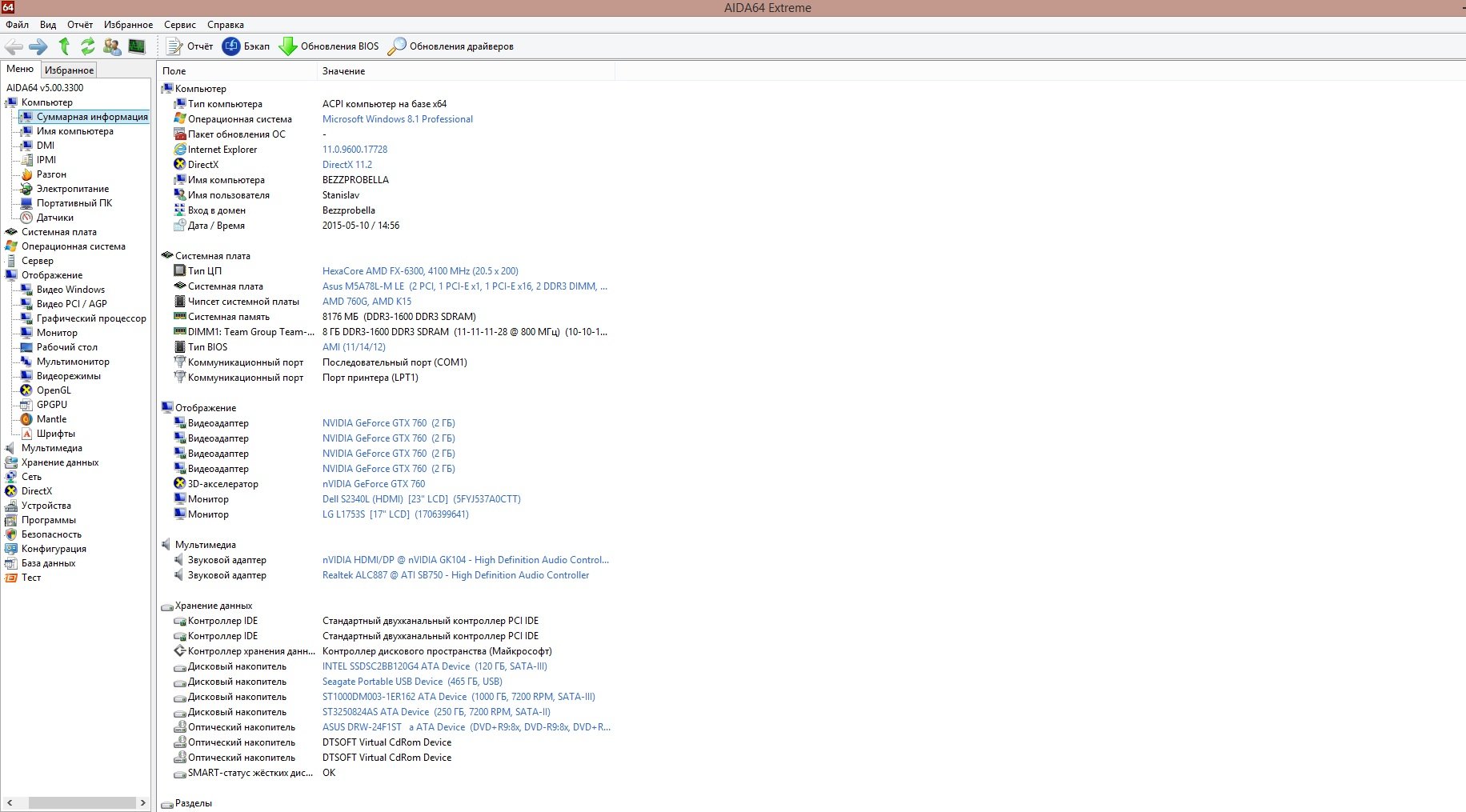
Task: Click the Back arrow toolbar icon
Action: [14, 46]
